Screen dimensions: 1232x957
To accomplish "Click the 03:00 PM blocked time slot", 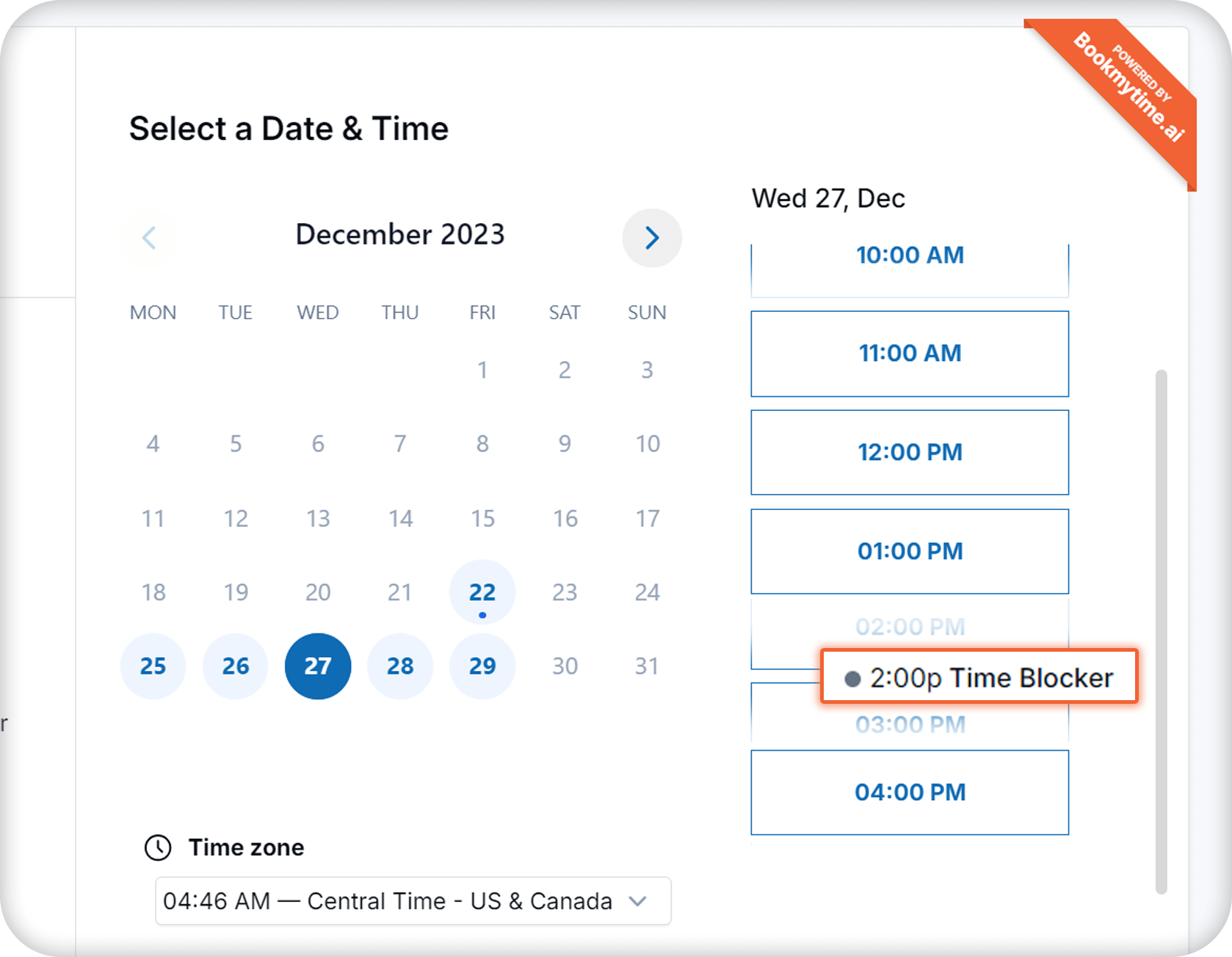I will (x=910, y=724).
